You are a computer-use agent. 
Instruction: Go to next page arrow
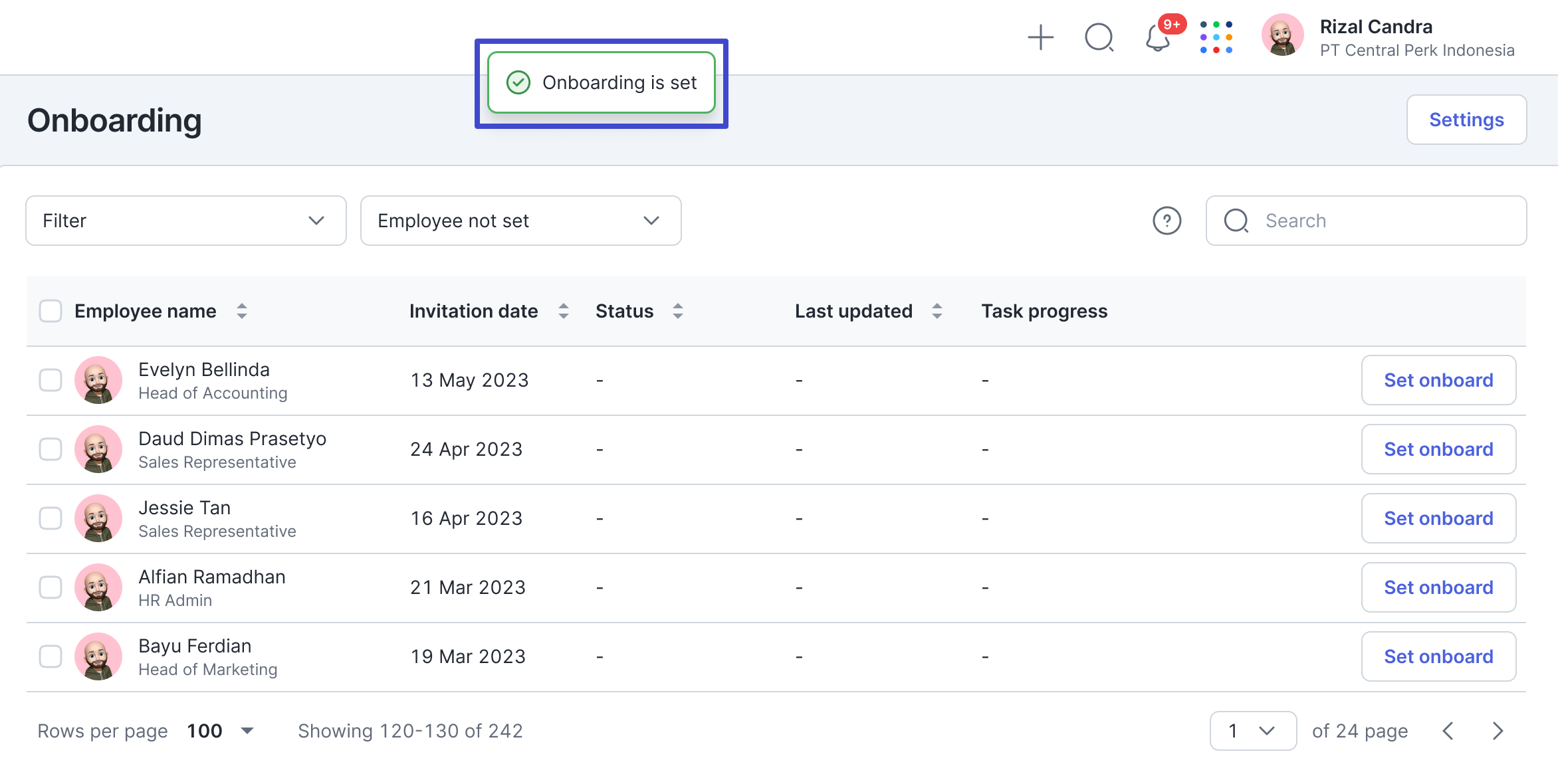pyautogui.click(x=1498, y=731)
